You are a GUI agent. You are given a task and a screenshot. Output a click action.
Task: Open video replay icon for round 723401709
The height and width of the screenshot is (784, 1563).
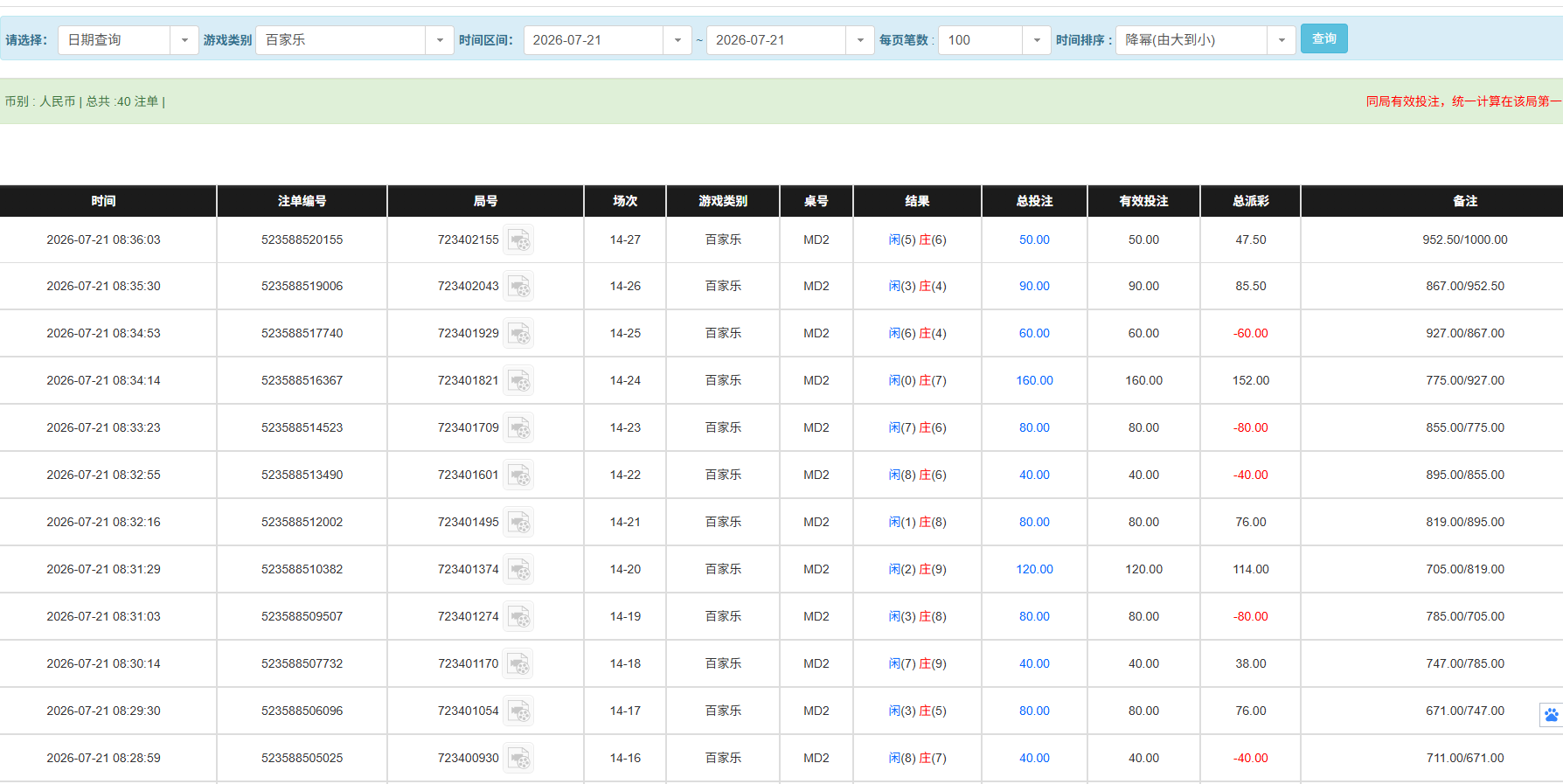pos(518,428)
